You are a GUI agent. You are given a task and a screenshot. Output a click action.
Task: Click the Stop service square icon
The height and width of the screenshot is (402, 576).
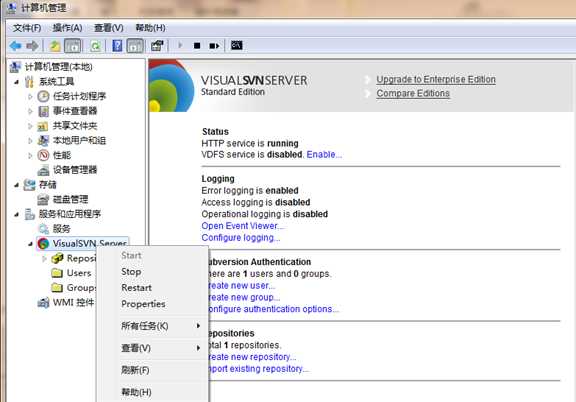(x=197, y=46)
